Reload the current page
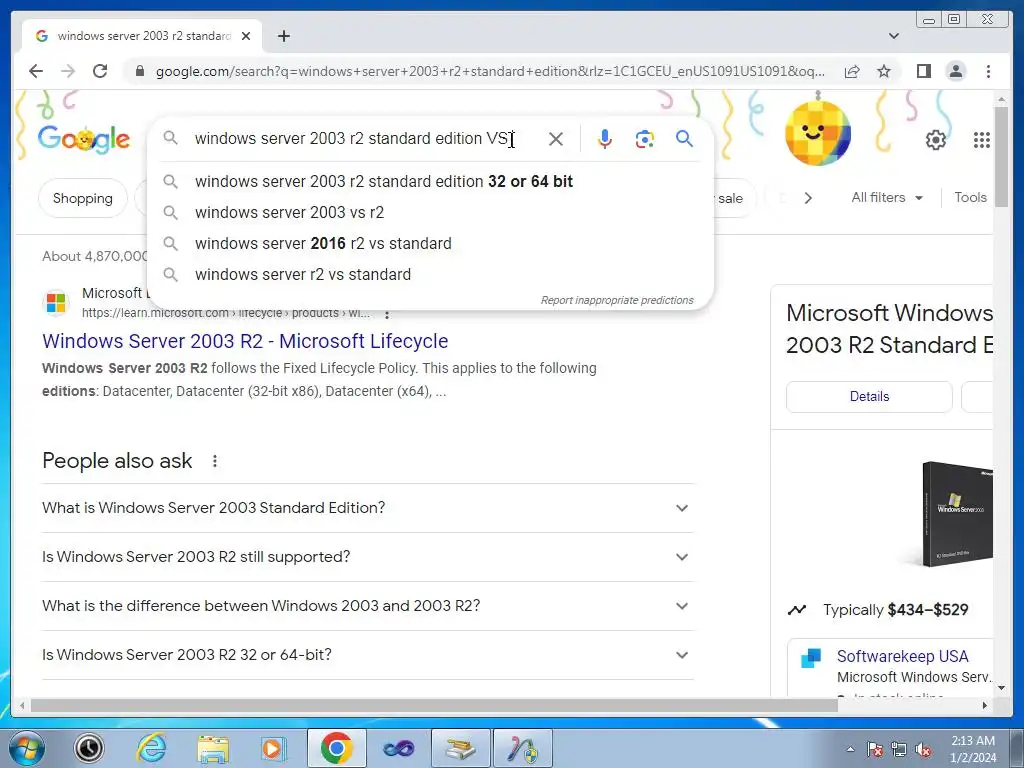Viewport: 1024px width, 768px height. click(99, 71)
